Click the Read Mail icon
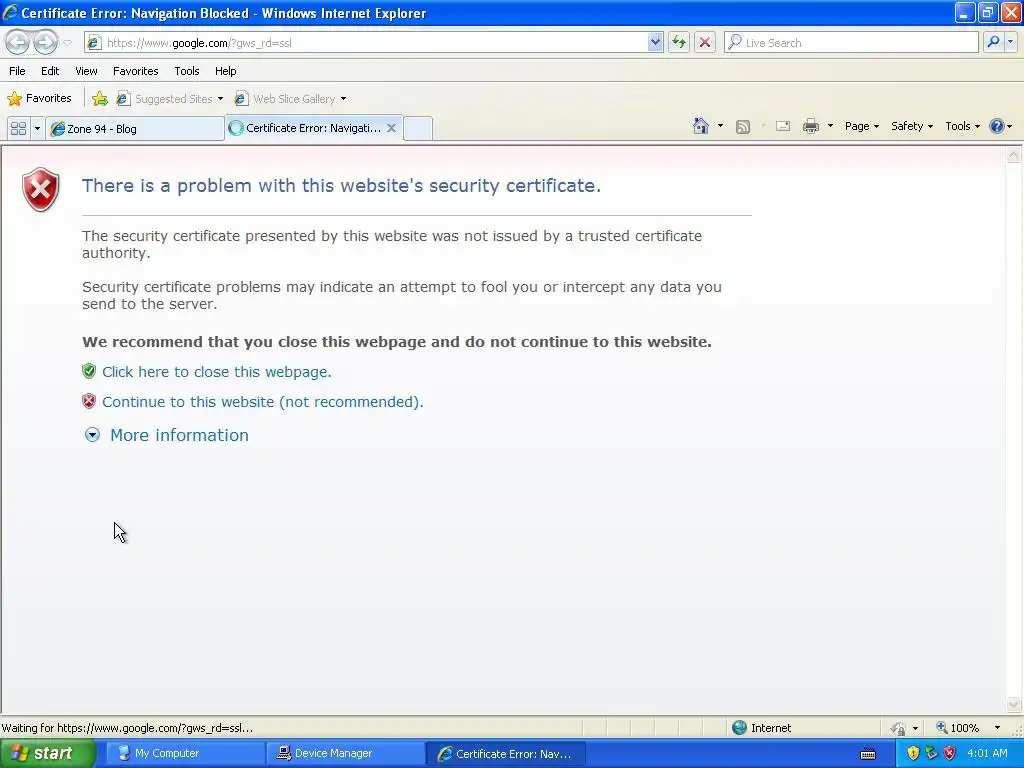1024x768 pixels. point(783,127)
